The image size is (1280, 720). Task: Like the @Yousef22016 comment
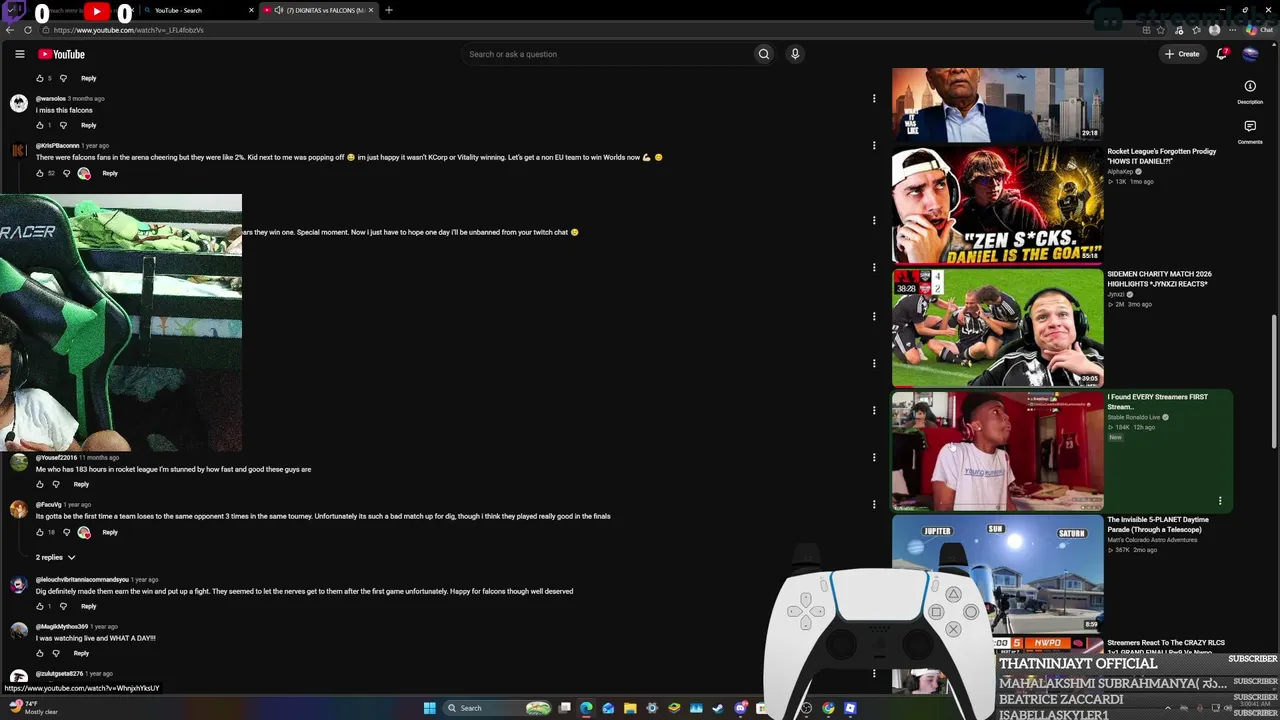[40, 484]
